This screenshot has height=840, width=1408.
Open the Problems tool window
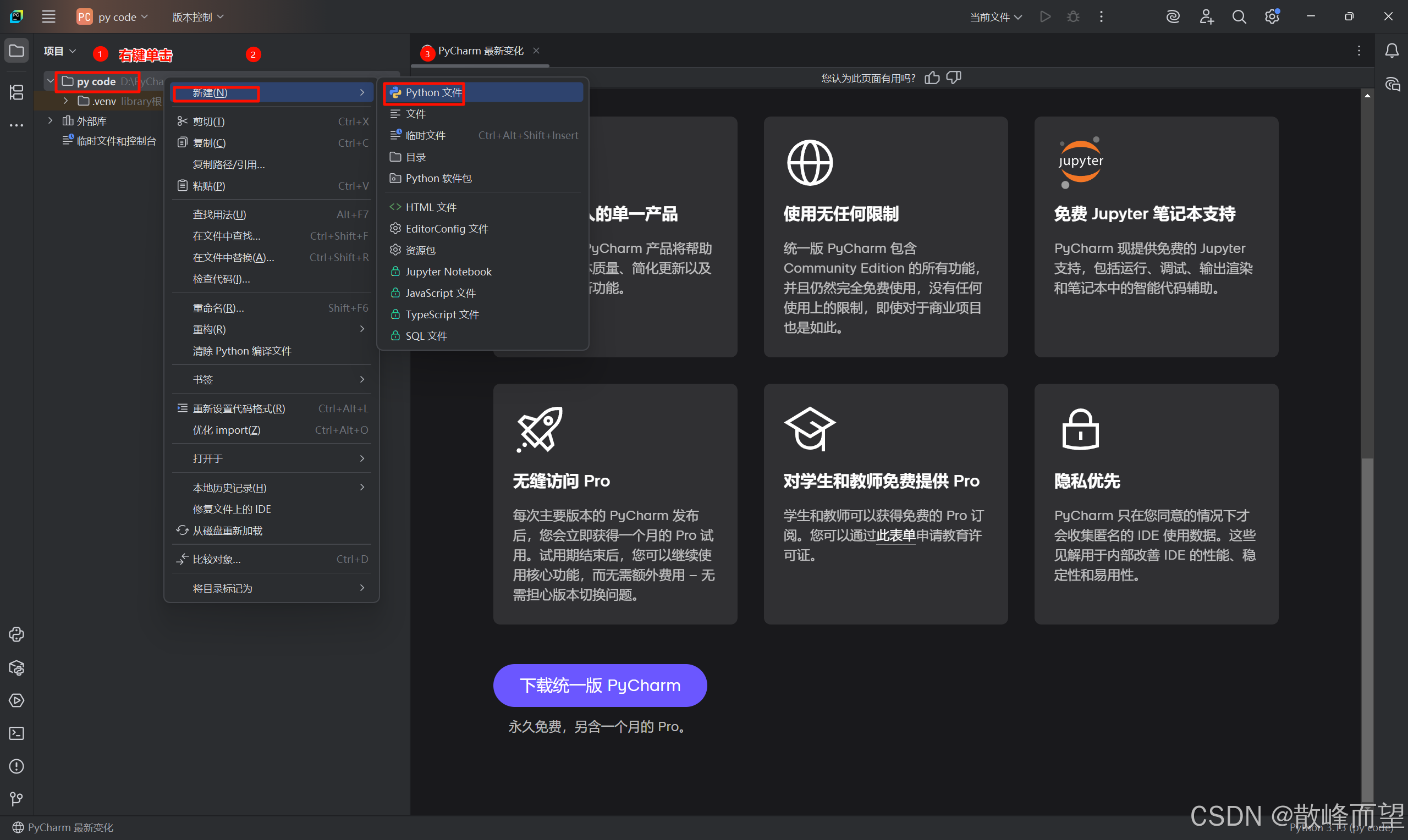(16, 766)
